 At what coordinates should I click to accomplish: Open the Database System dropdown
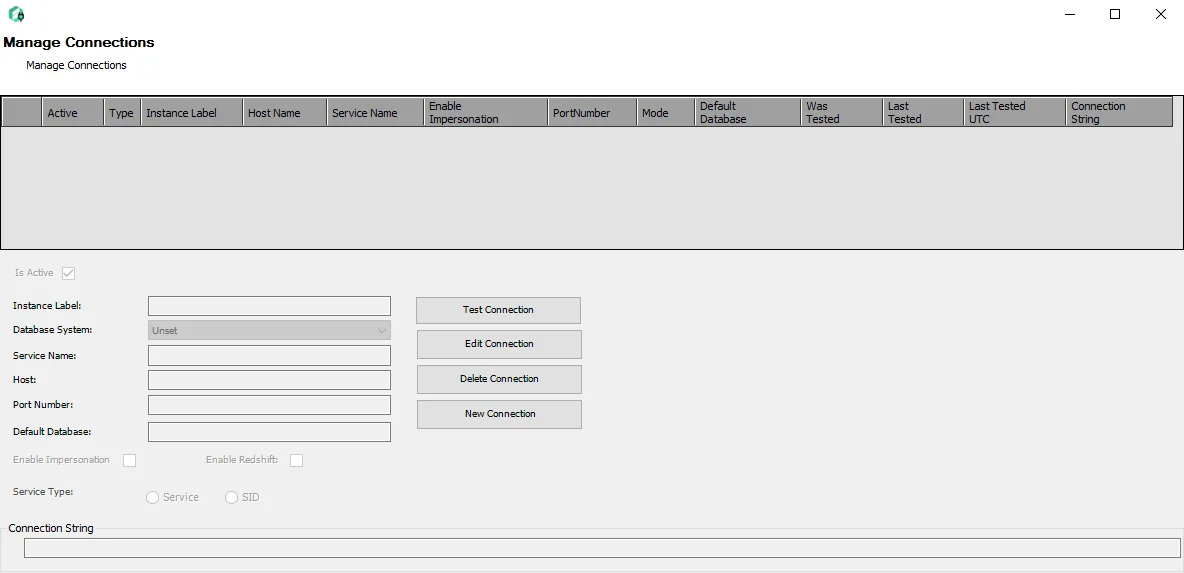point(270,330)
